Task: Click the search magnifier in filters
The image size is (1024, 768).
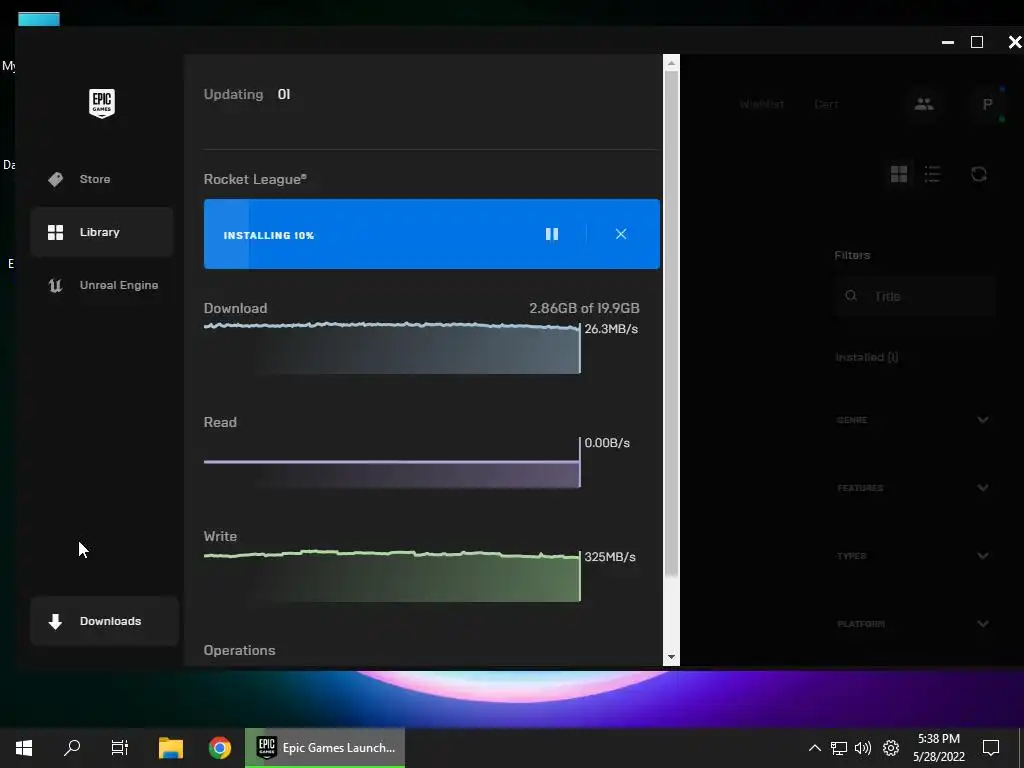Action: pyautogui.click(x=851, y=296)
